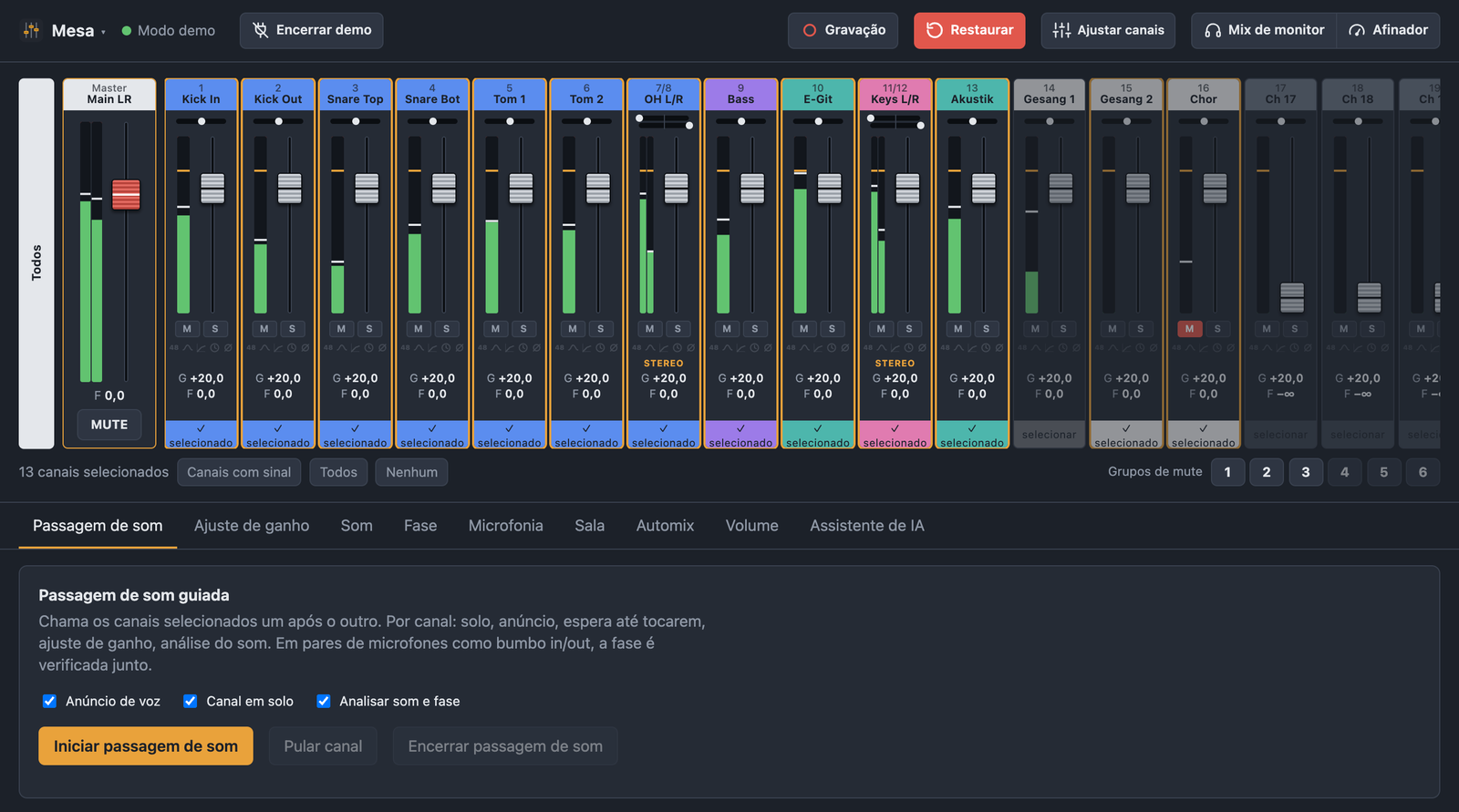Open the Afinador tuner gauge icon
This screenshot has width=1459, height=812.
(1357, 30)
